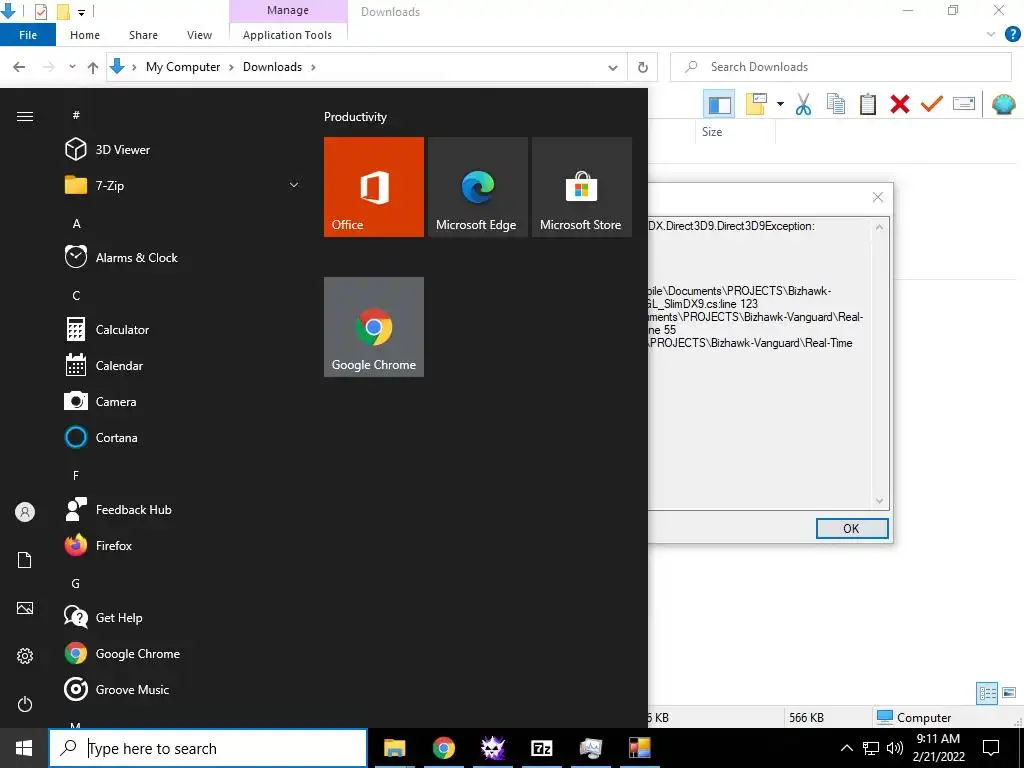1024x768 pixels.
Task: Open Quick Access Toolbar customize dropdown
Action: click(x=81, y=12)
